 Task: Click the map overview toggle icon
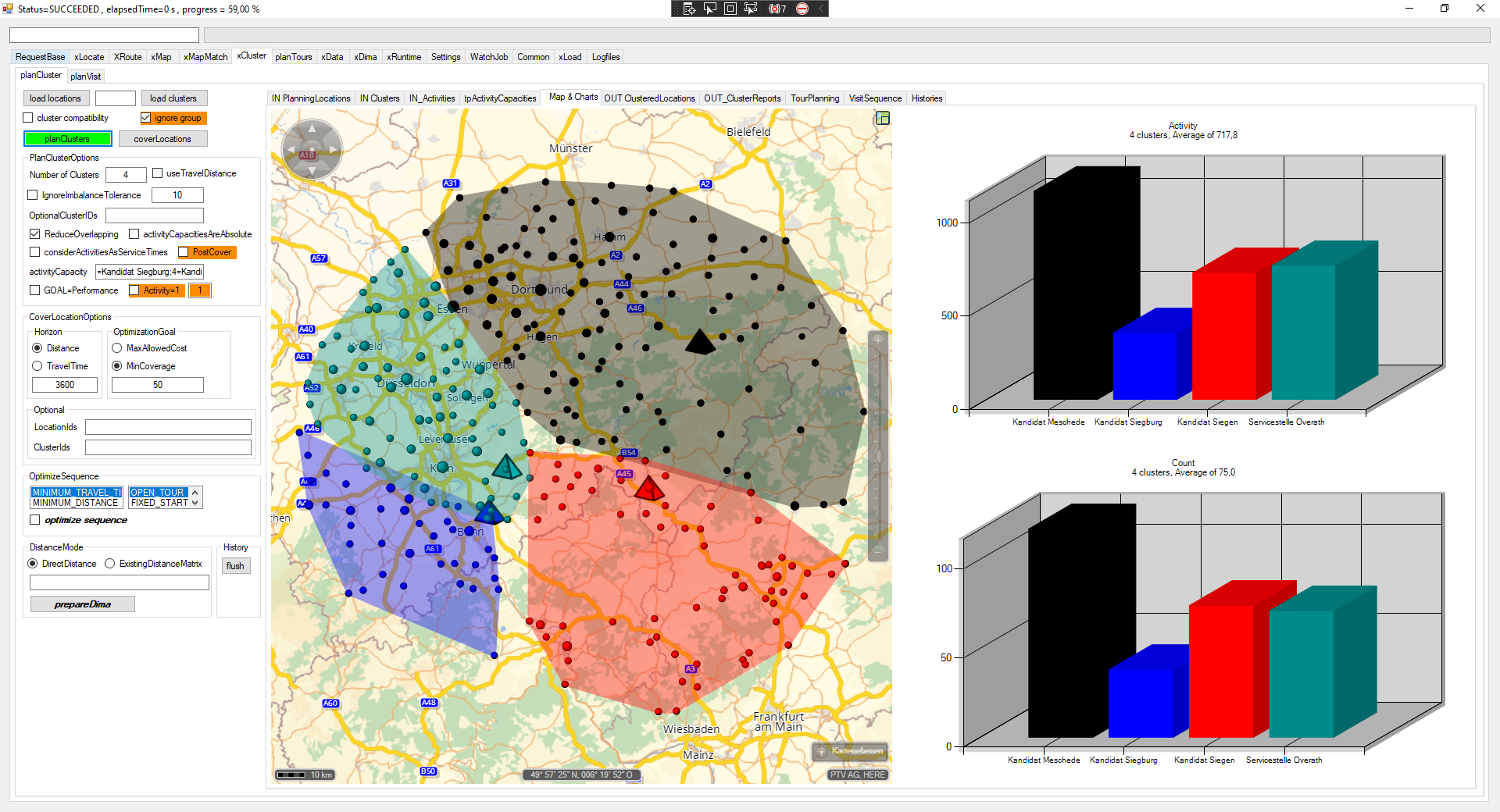883,118
